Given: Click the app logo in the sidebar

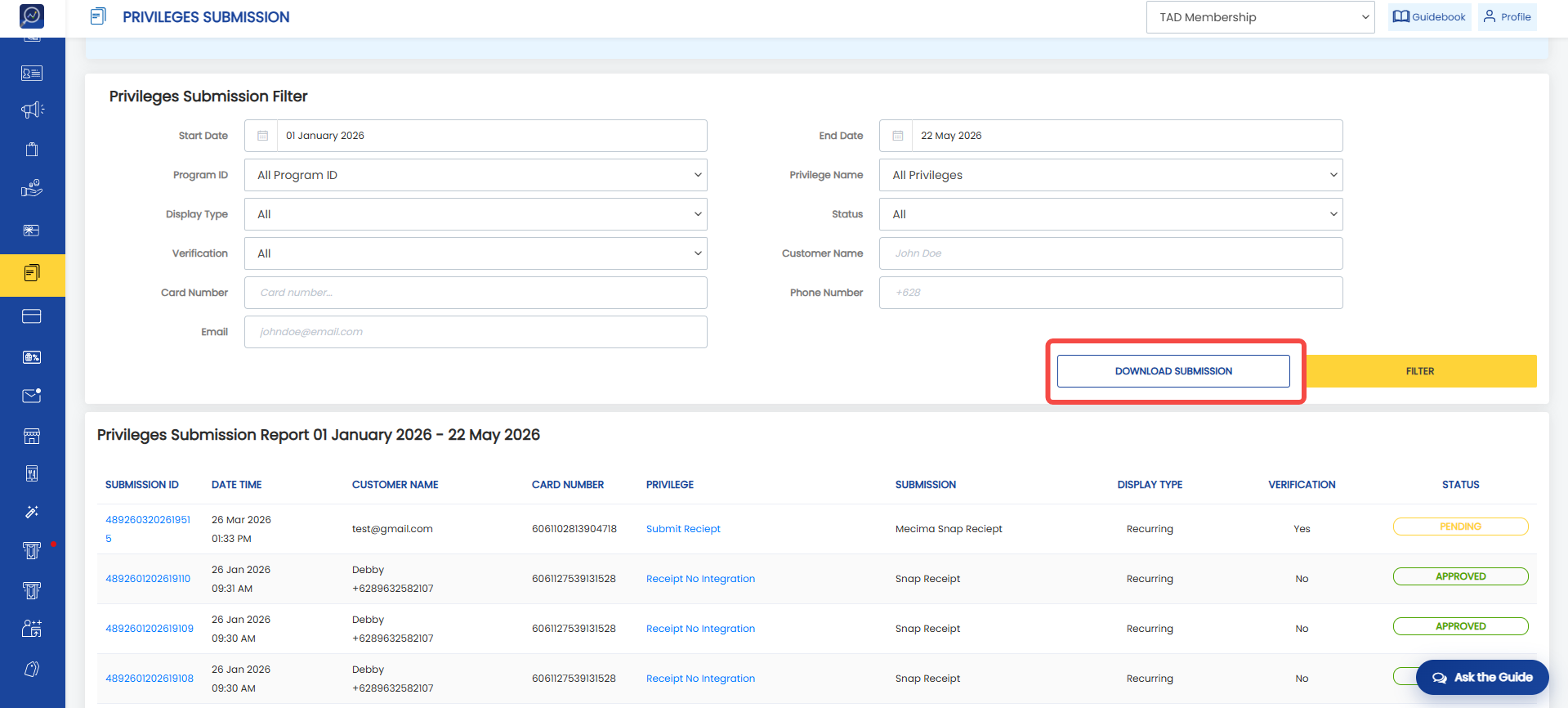Looking at the screenshot, I should 32,16.
